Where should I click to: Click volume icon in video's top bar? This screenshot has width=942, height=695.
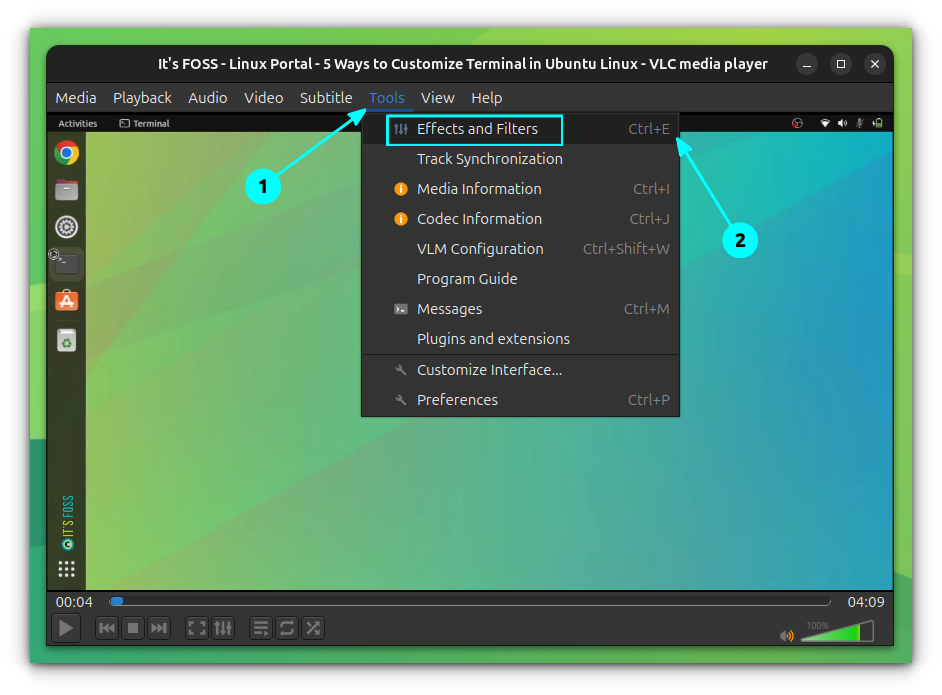(842, 123)
